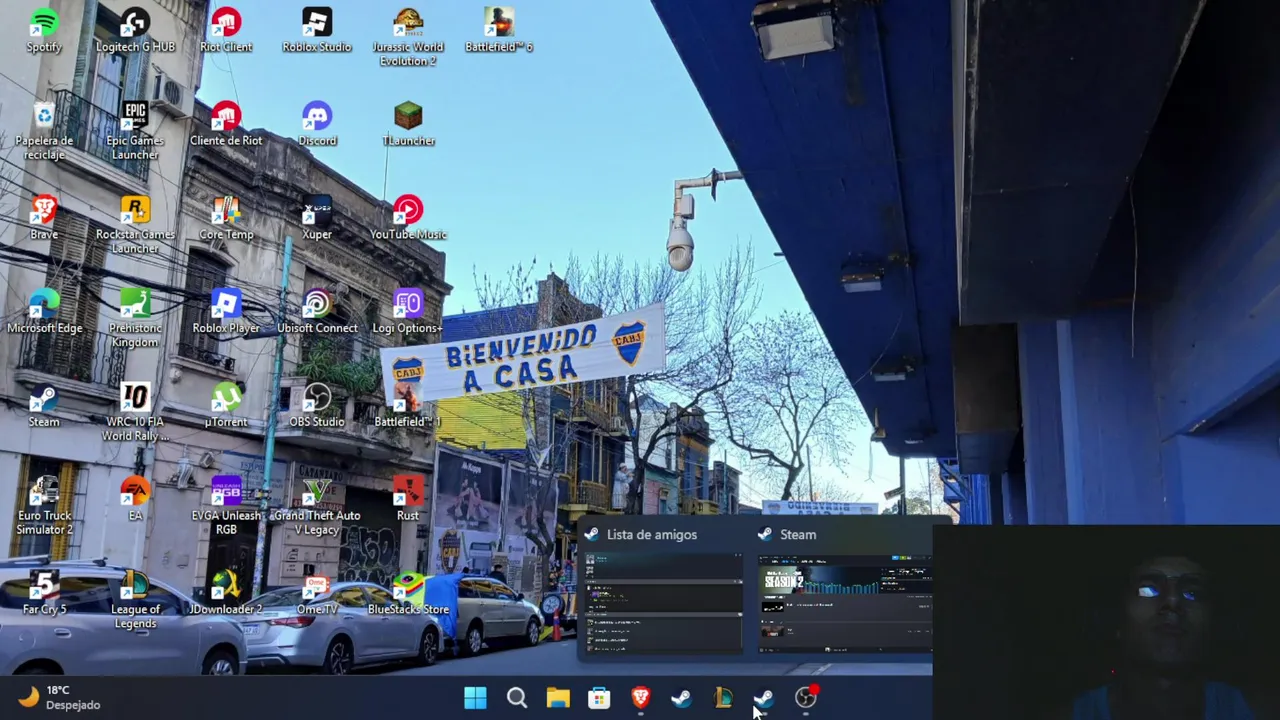
Task: Open Microsoft Store from the taskbar
Action: point(599,698)
